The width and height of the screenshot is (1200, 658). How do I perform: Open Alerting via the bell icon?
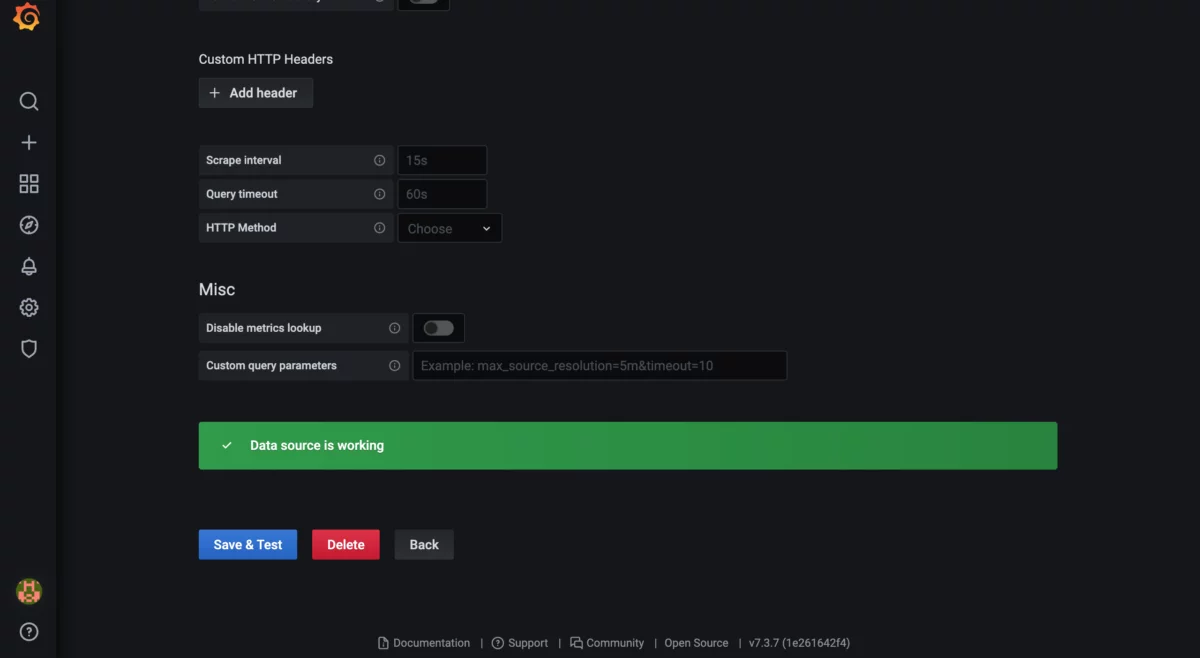pyautogui.click(x=28, y=266)
